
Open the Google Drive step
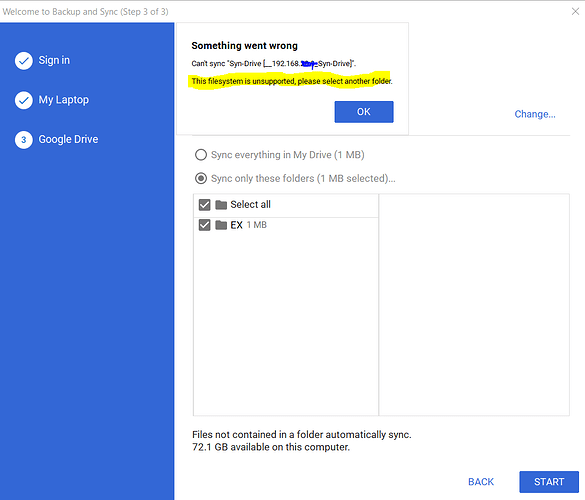68,139
